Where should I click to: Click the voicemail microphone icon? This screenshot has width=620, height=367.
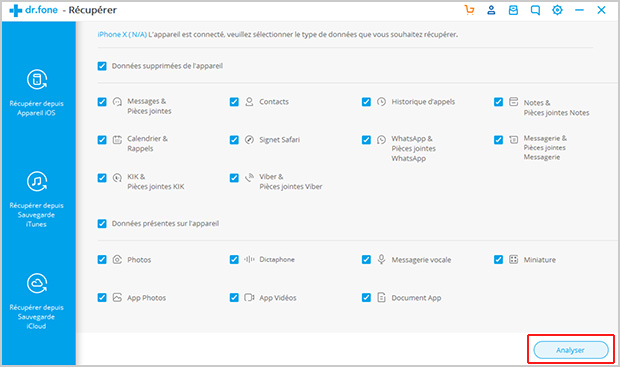pyautogui.click(x=381, y=259)
